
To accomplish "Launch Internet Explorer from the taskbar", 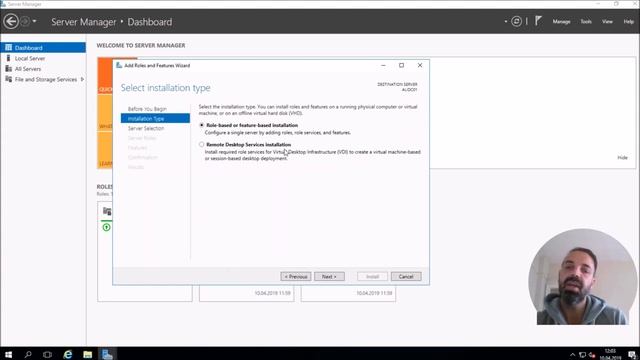I will click(x=67, y=354).
